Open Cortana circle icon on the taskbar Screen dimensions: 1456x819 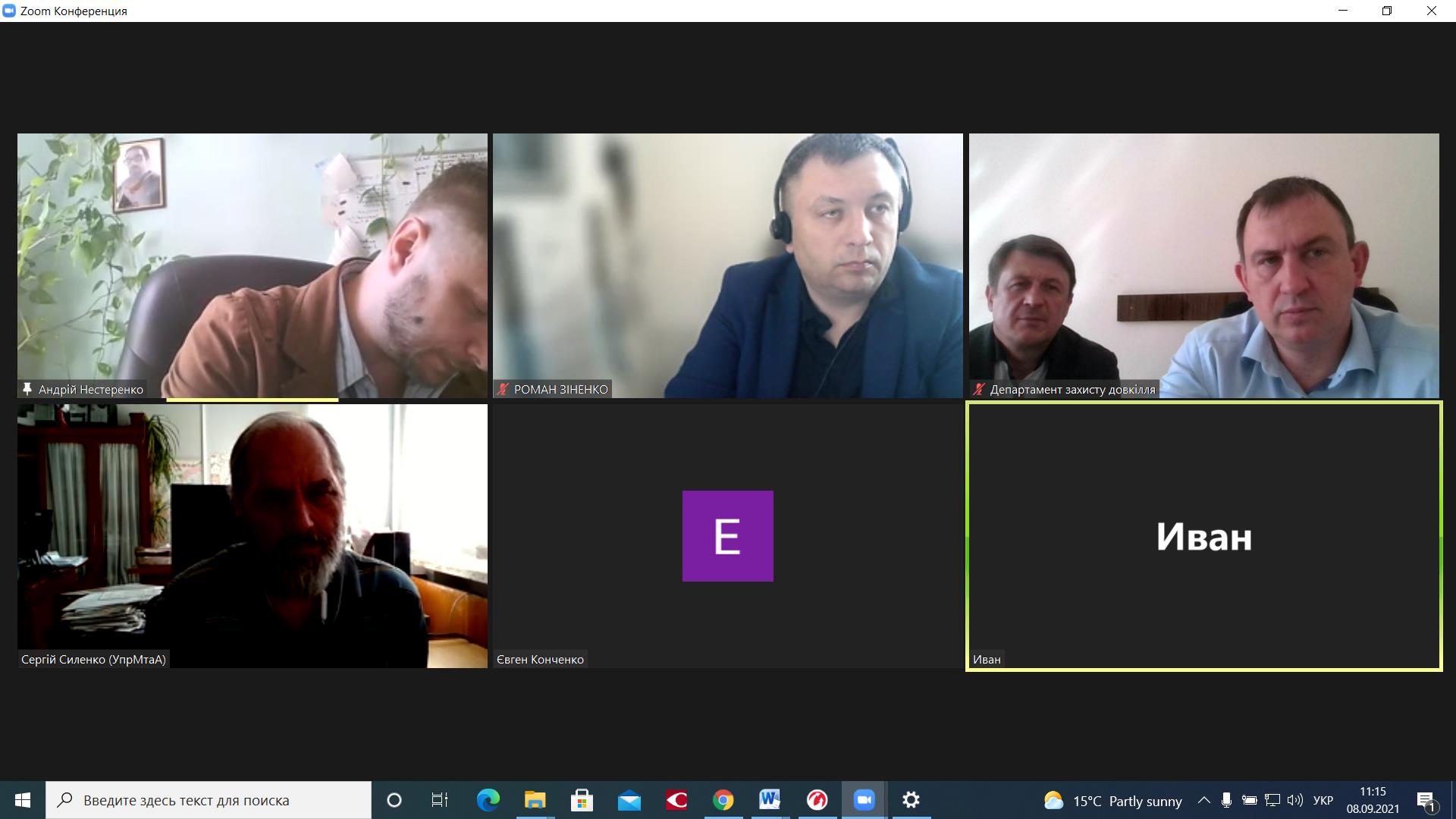pyautogui.click(x=394, y=800)
